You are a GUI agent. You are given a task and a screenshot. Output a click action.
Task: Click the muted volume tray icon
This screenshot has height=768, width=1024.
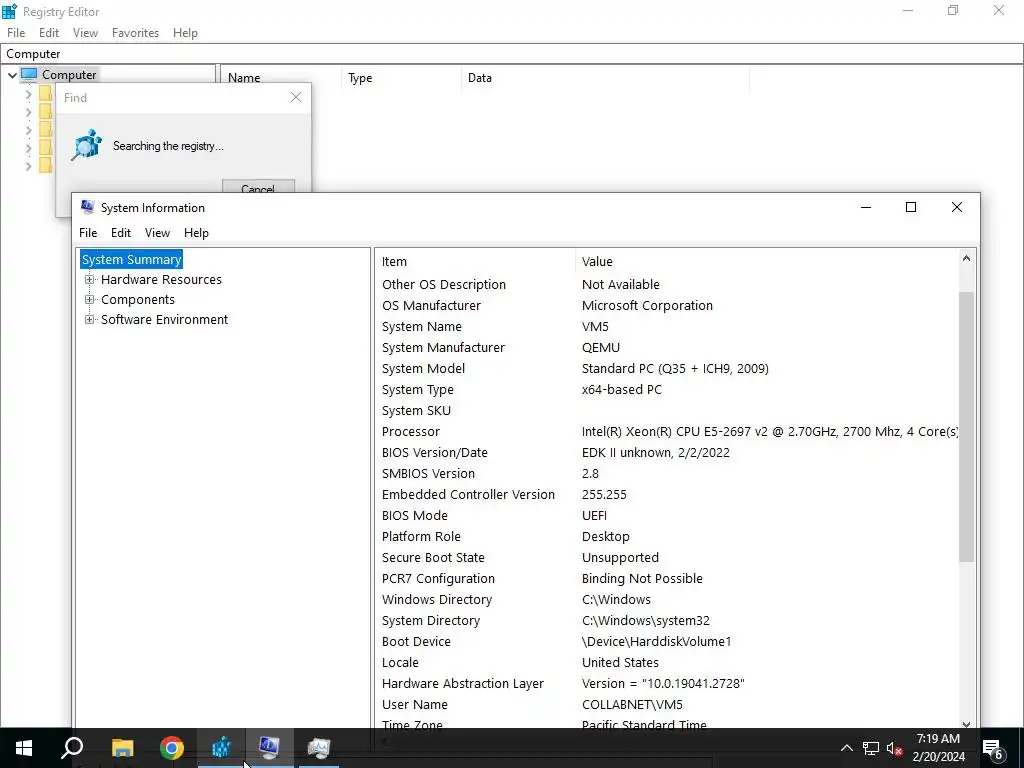pos(894,748)
